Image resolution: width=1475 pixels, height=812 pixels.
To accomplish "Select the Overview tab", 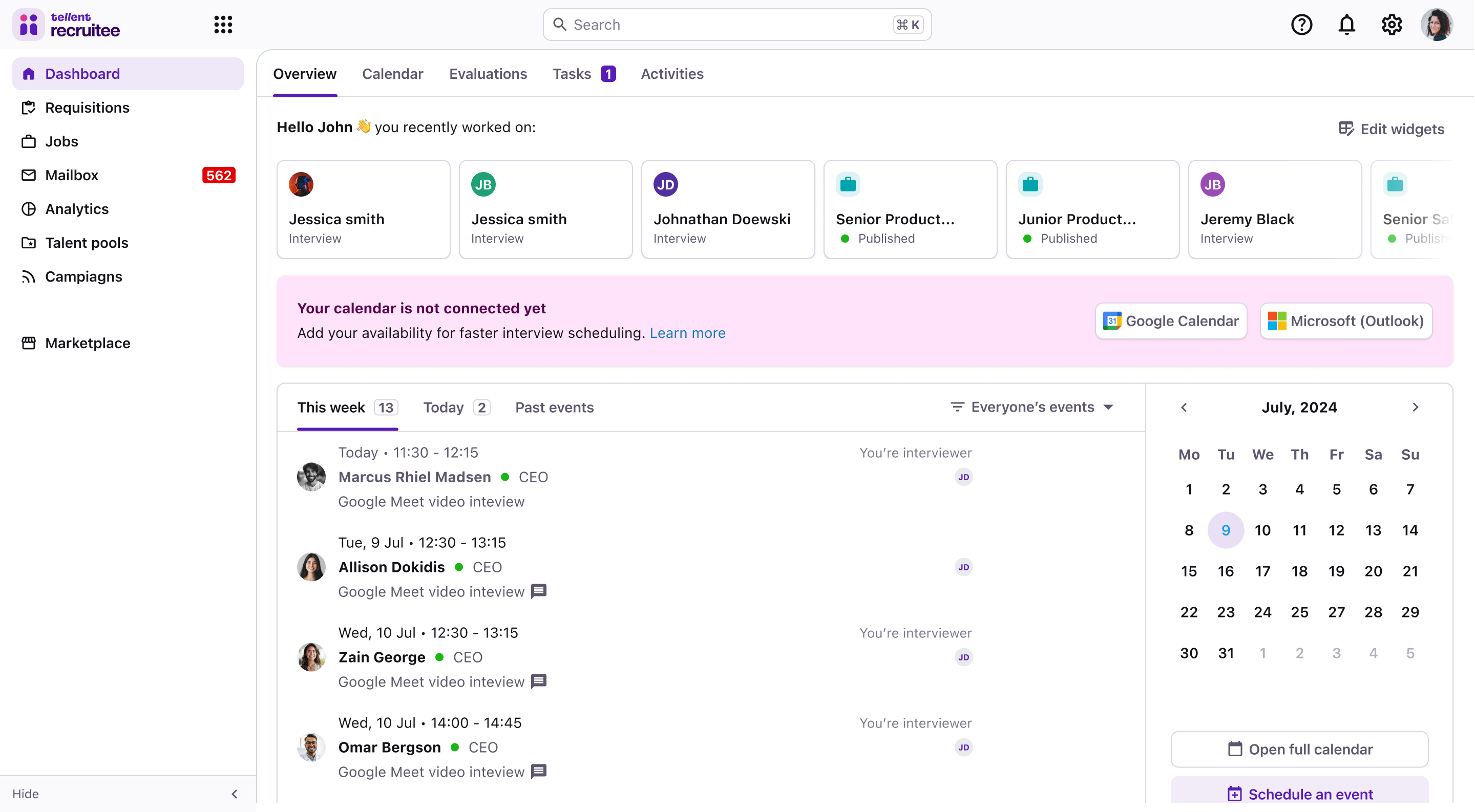I will (x=305, y=74).
